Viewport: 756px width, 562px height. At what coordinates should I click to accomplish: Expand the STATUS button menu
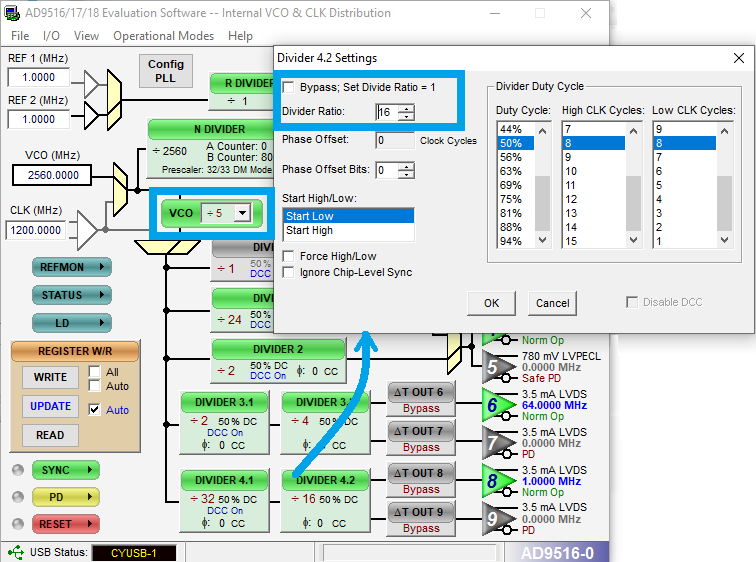click(71, 295)
